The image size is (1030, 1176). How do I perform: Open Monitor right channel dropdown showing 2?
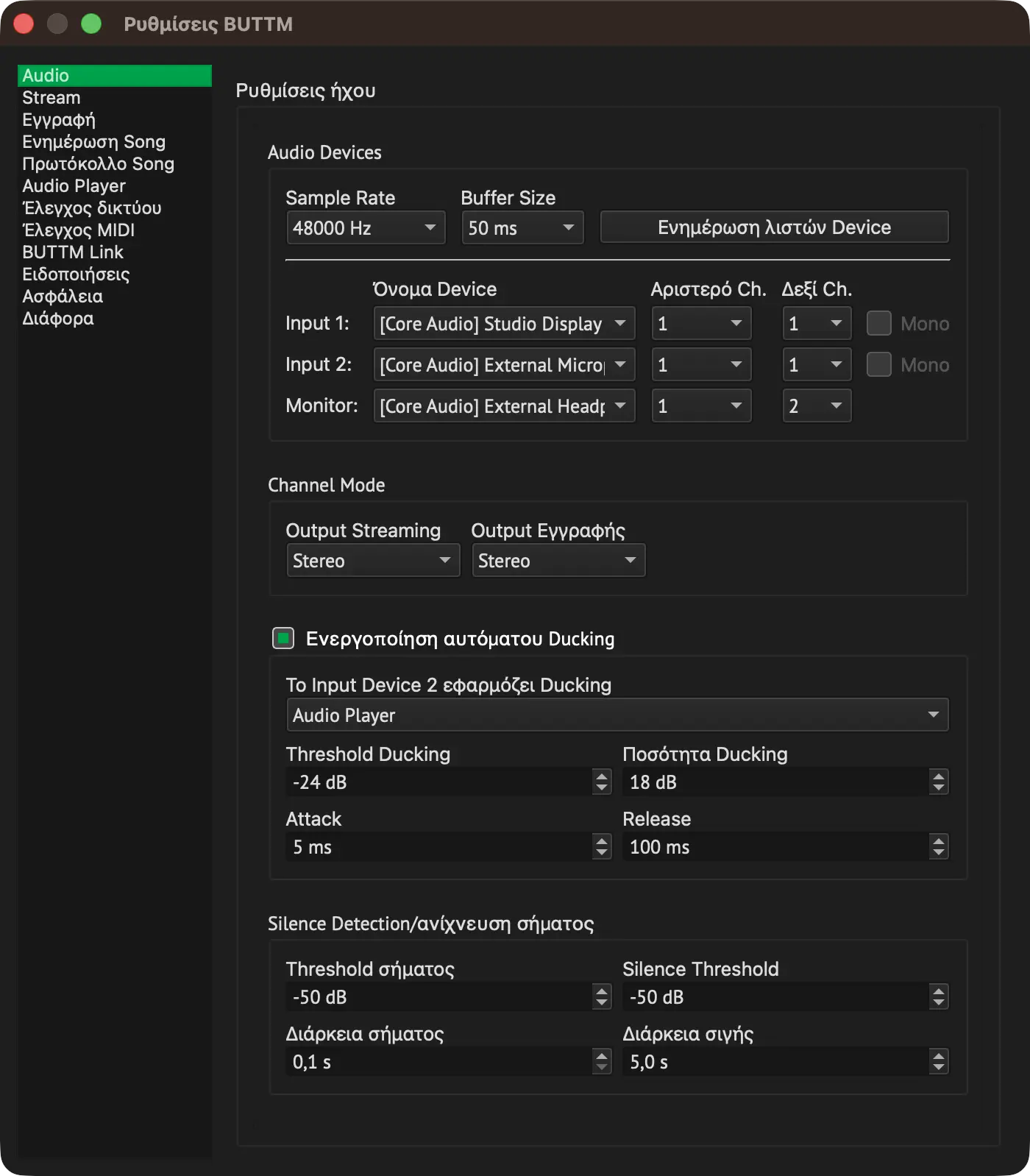tap(817, 406)
